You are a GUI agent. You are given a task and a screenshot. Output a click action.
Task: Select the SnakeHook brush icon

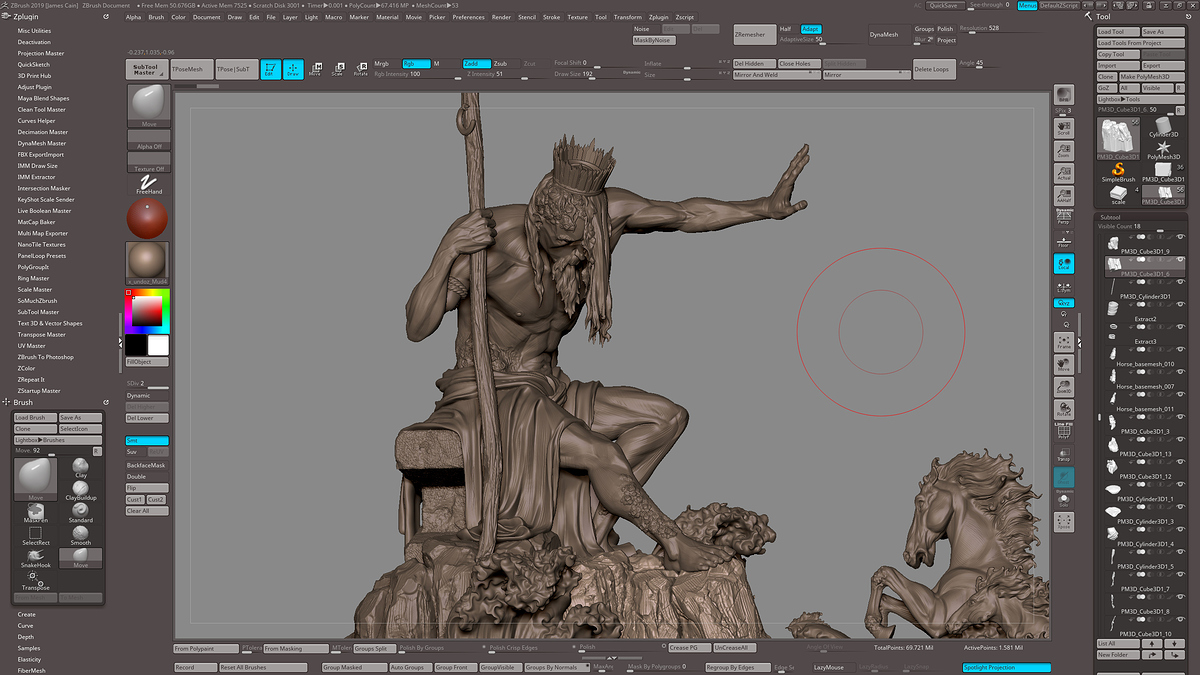pos(36,558)
